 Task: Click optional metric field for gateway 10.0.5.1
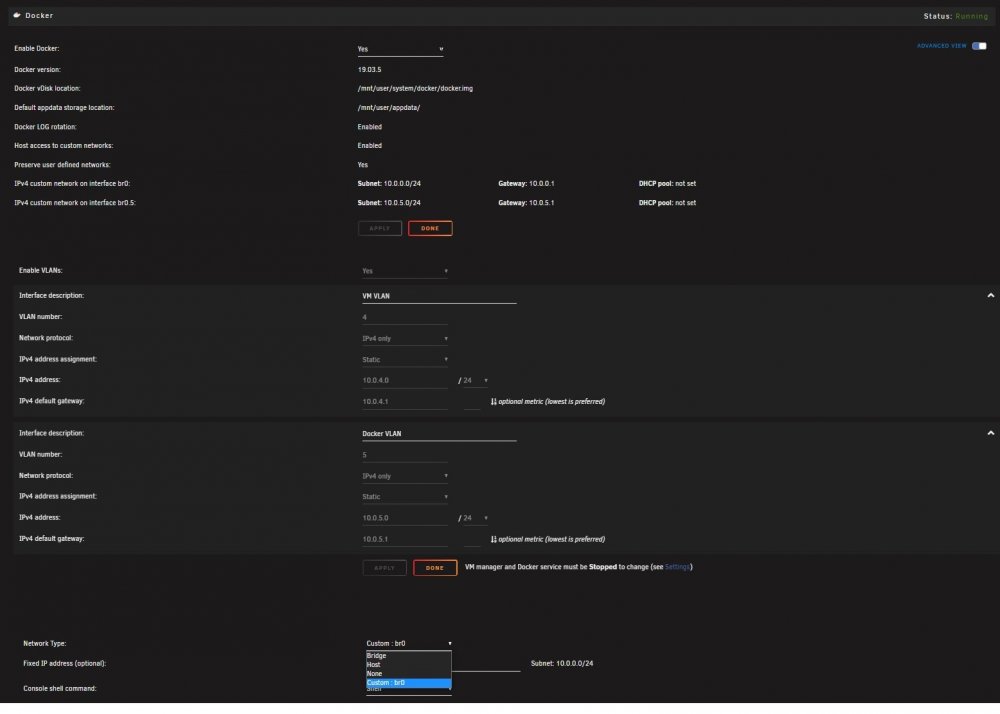(x=472, y=539)
